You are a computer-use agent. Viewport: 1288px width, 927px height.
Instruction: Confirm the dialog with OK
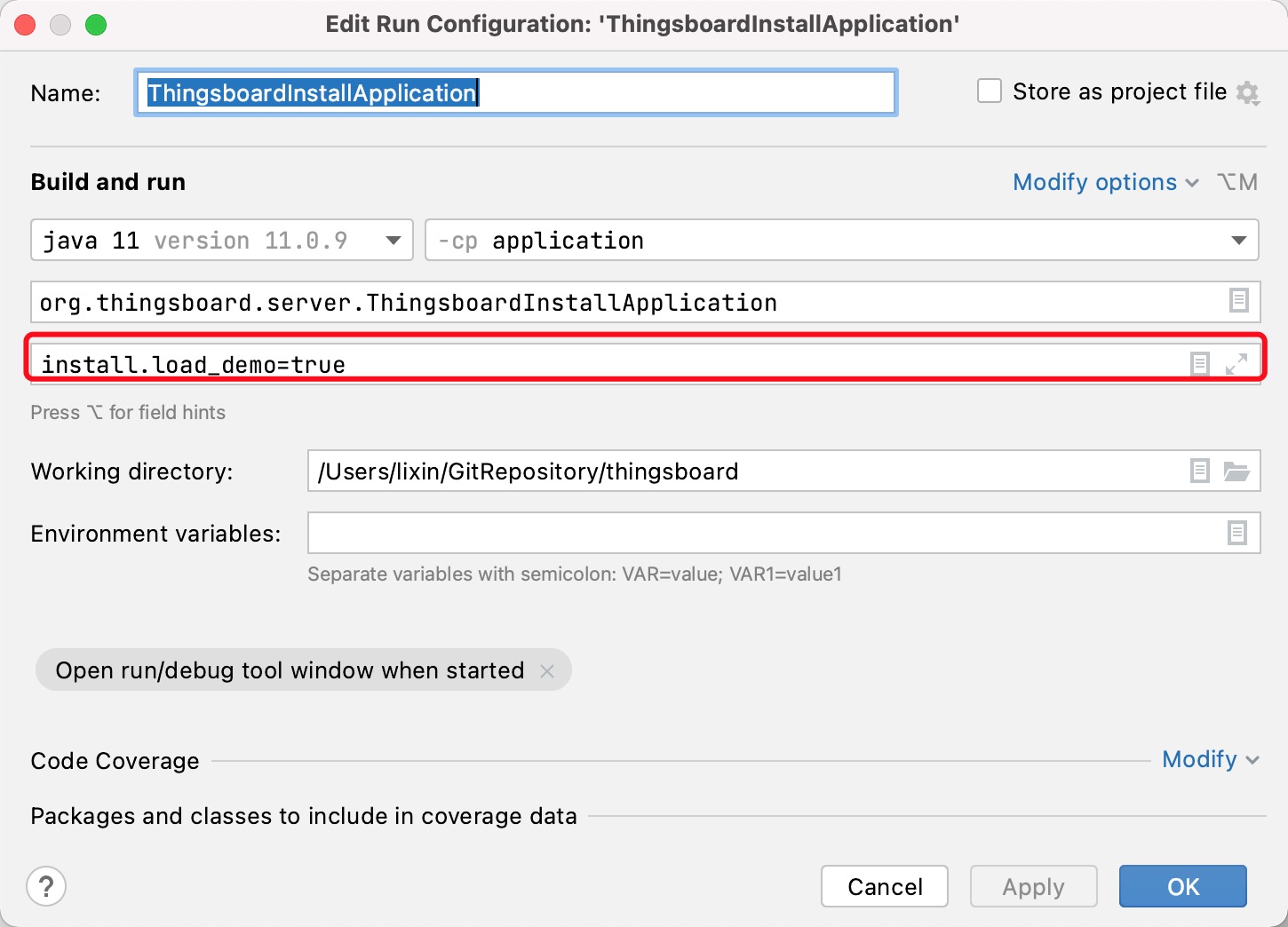(x=1183, y=886)
